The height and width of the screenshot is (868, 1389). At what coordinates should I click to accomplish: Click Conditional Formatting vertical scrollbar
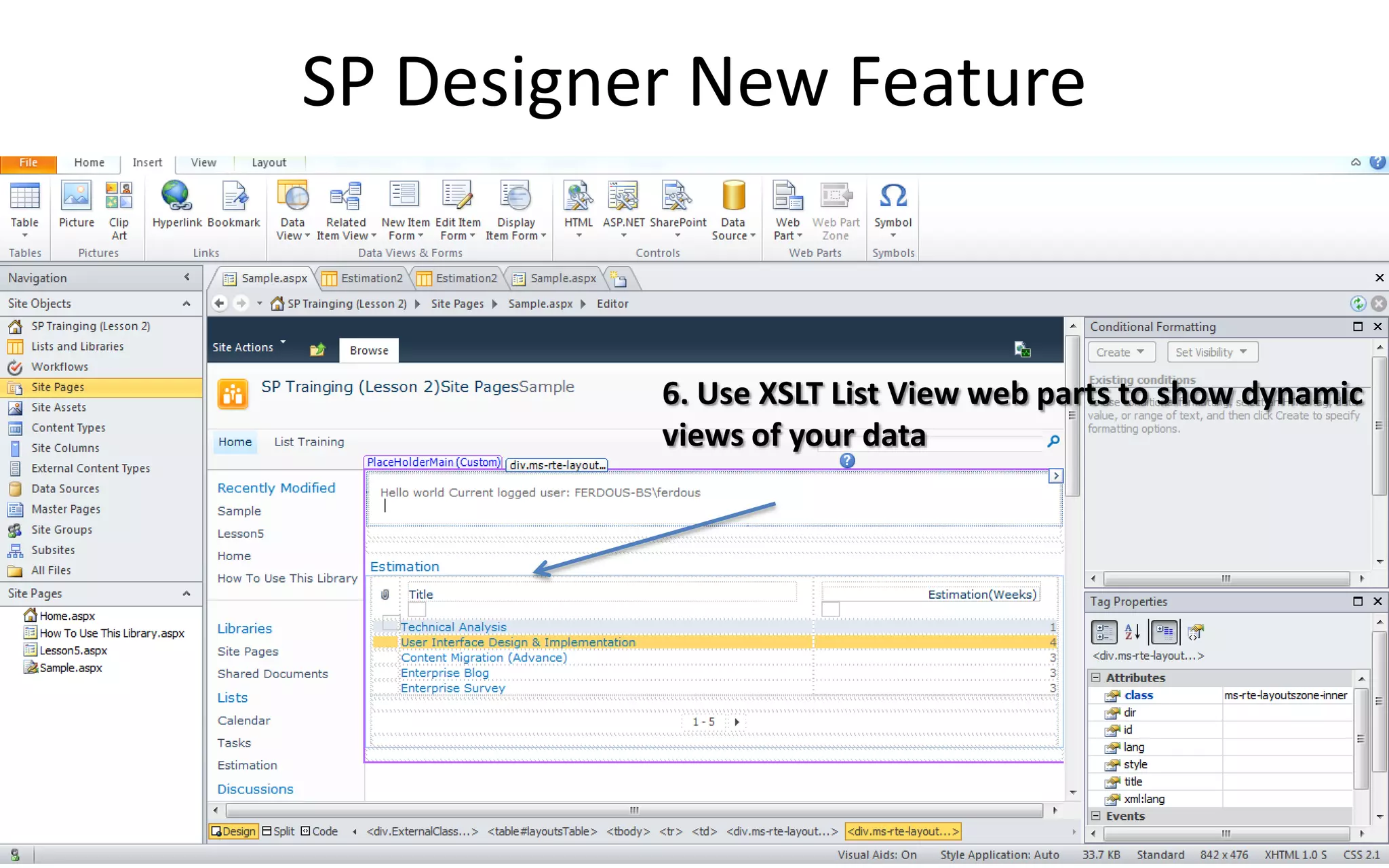point(1379,425)
